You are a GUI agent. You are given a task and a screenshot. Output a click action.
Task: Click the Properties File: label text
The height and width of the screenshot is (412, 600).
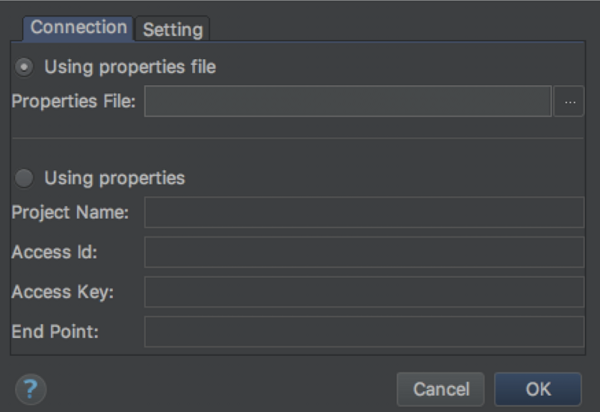73,102
